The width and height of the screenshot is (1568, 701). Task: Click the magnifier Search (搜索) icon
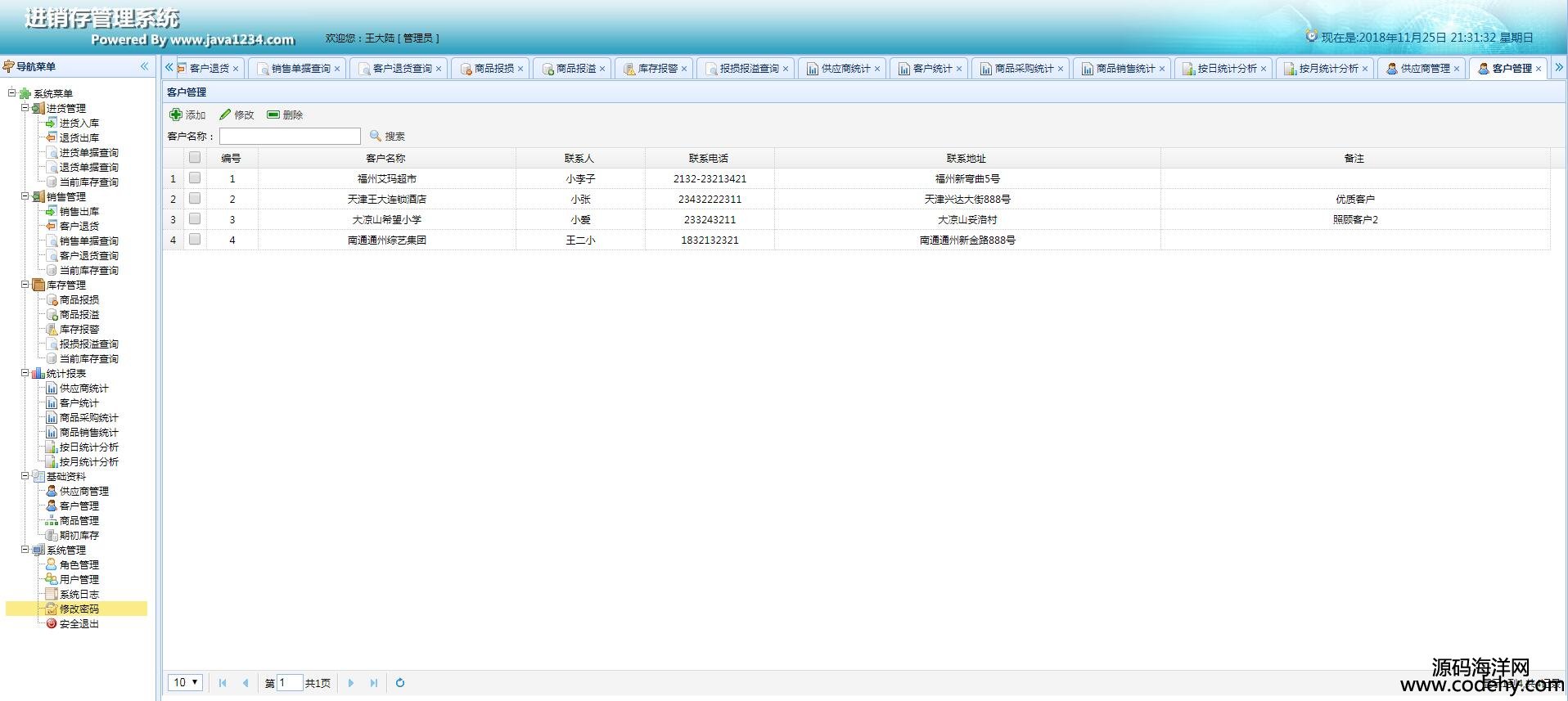coord(376,136)
